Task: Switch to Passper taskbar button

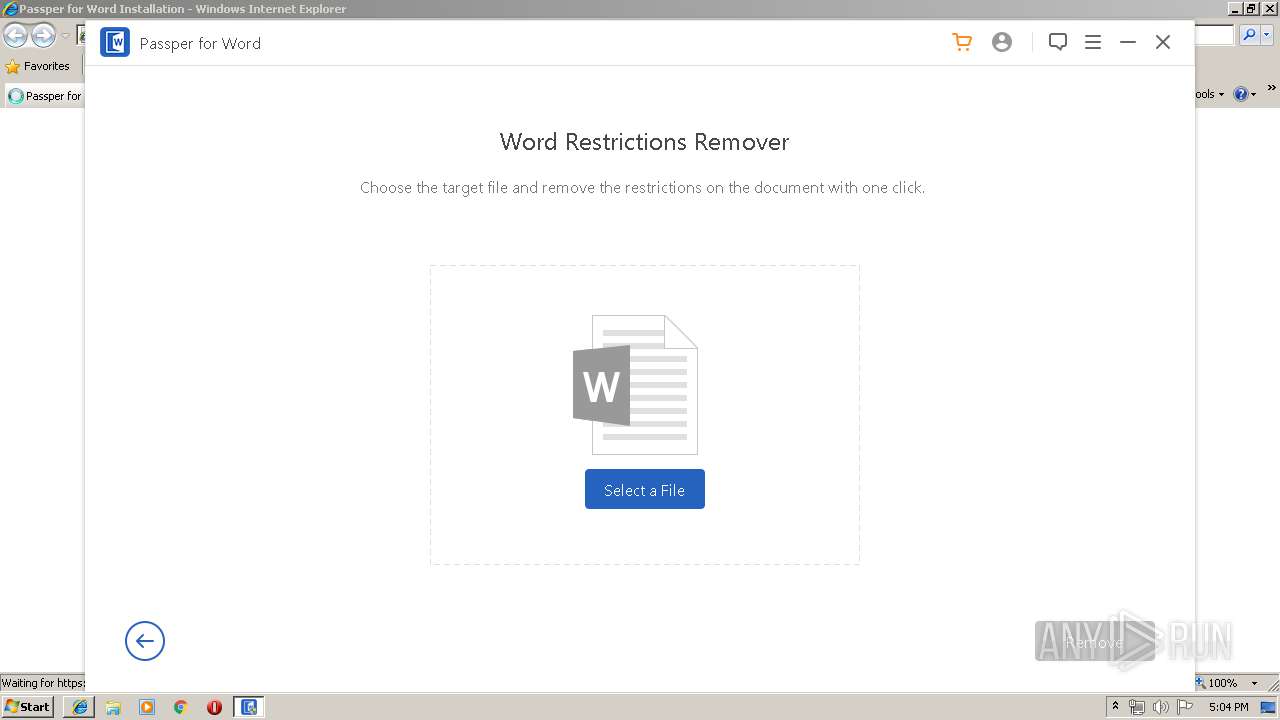Action: pyautogui.click(x=249, y=707)
